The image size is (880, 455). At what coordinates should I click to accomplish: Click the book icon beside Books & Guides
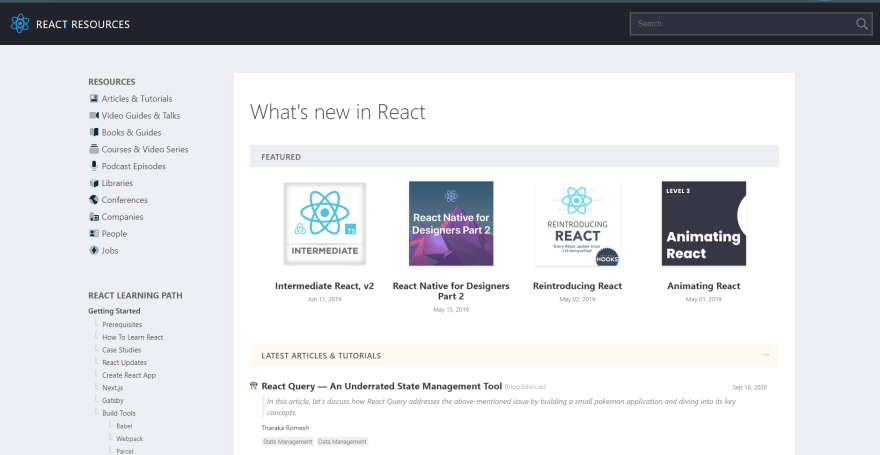[x=94, y=132]
